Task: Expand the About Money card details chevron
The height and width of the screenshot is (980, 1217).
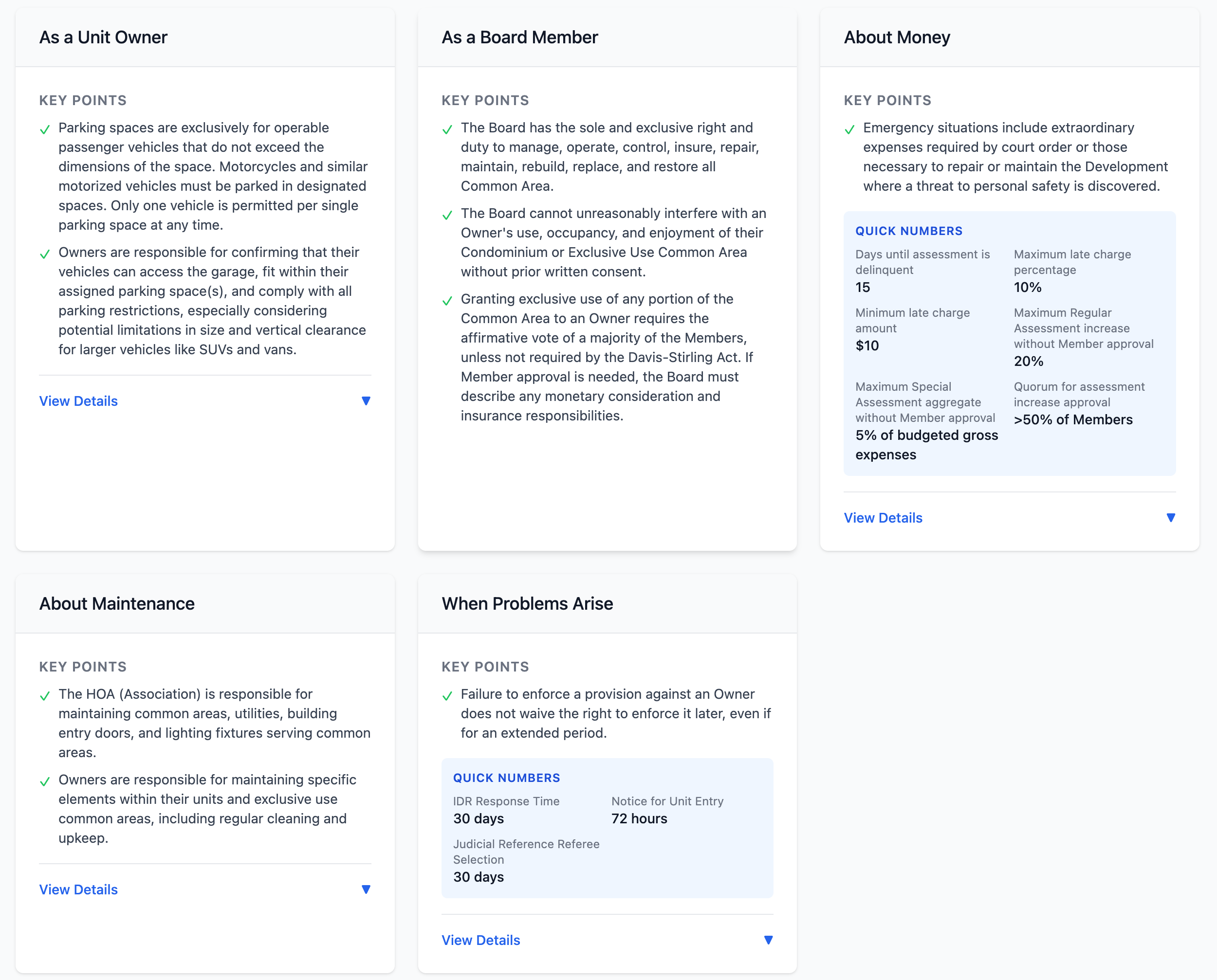Action: pyautogui.click(x=1171, y=517)
